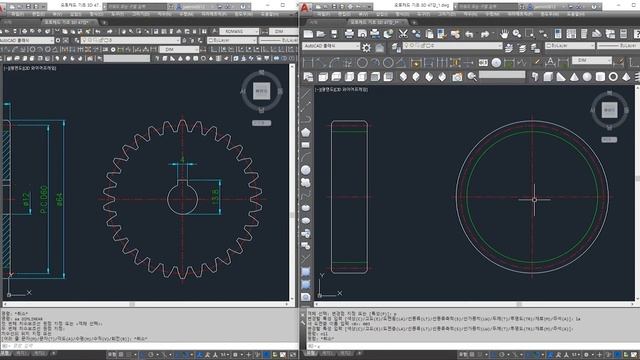The height and width of the screenshot is (360, 640).
Task: Toggle 2D object snap in right status bar
Action: pos(538,355)
